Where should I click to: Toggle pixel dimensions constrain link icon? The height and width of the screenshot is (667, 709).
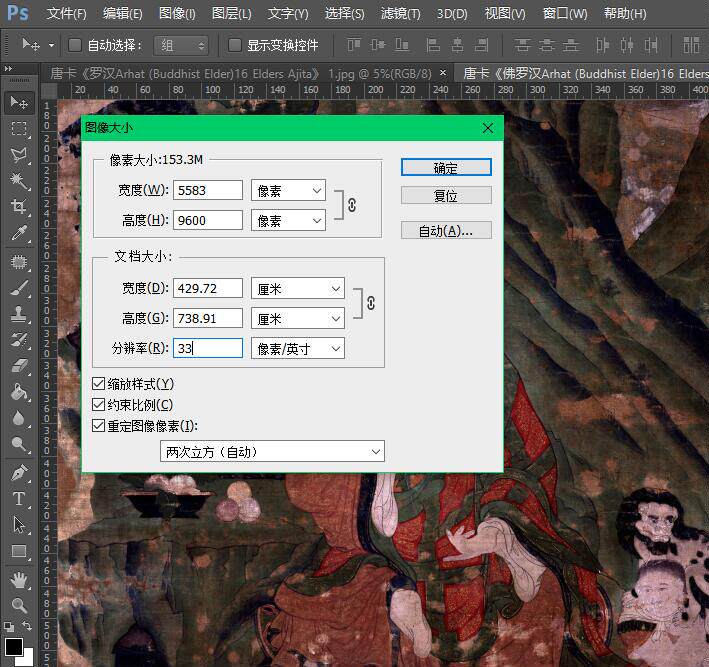[x=352, y=205]
